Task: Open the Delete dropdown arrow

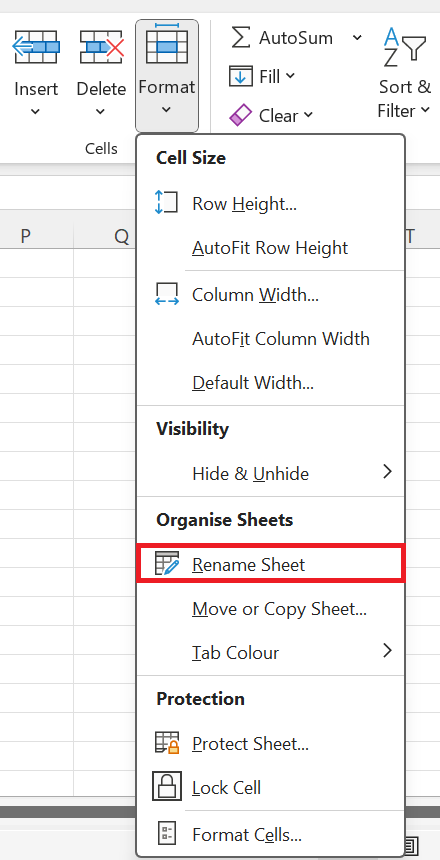Action: point(100,111)
